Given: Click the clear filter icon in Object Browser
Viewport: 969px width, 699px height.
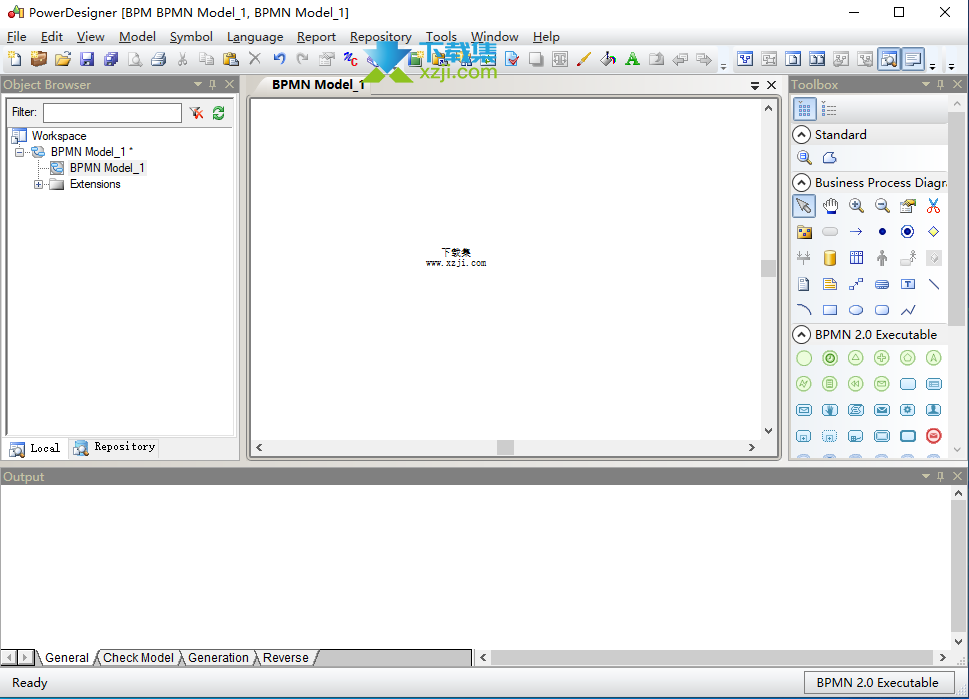Looking at the screenshot, I should tap(197, 112).
